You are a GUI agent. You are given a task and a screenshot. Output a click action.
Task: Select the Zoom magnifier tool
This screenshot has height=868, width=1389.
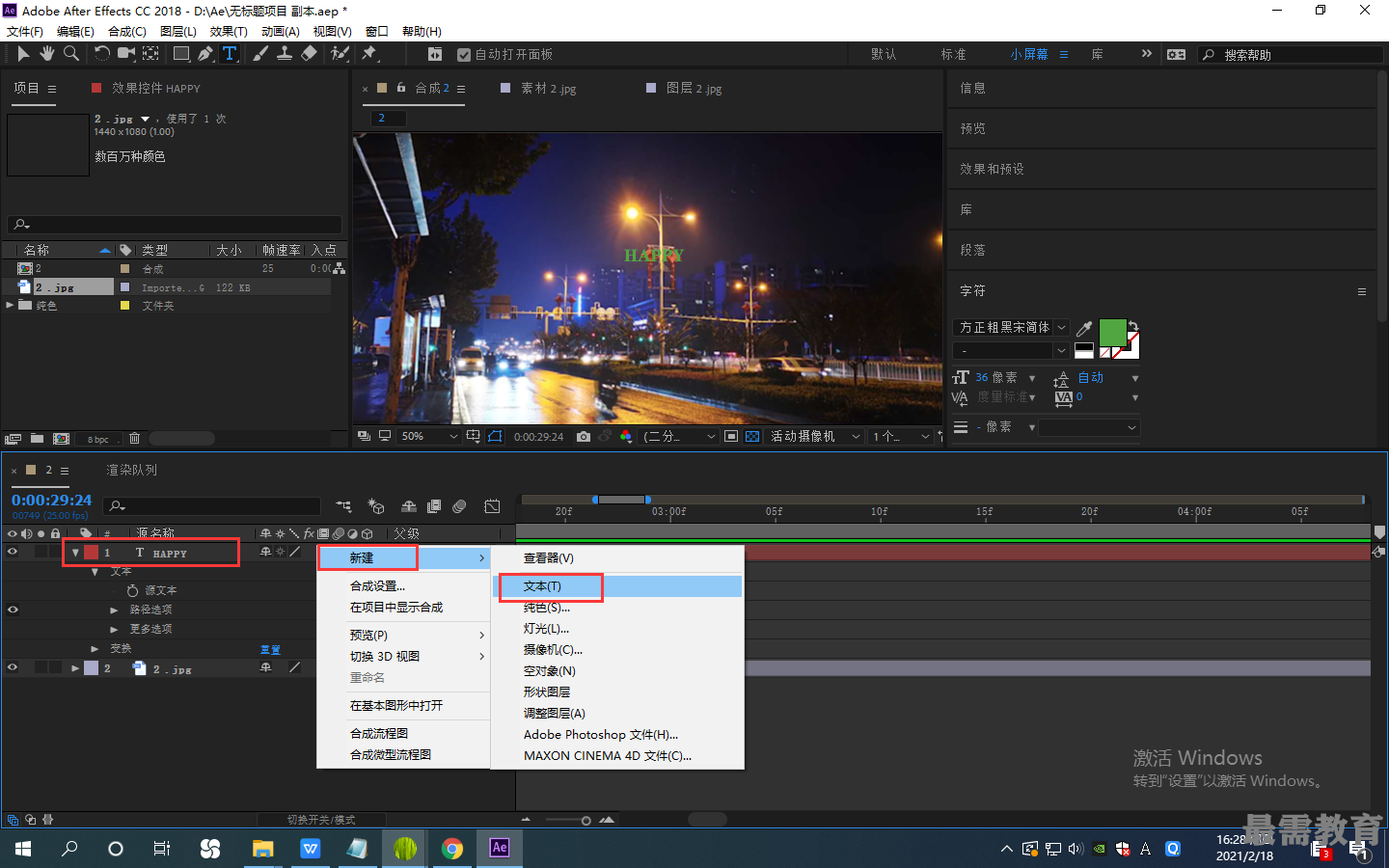tap(70, 54)
